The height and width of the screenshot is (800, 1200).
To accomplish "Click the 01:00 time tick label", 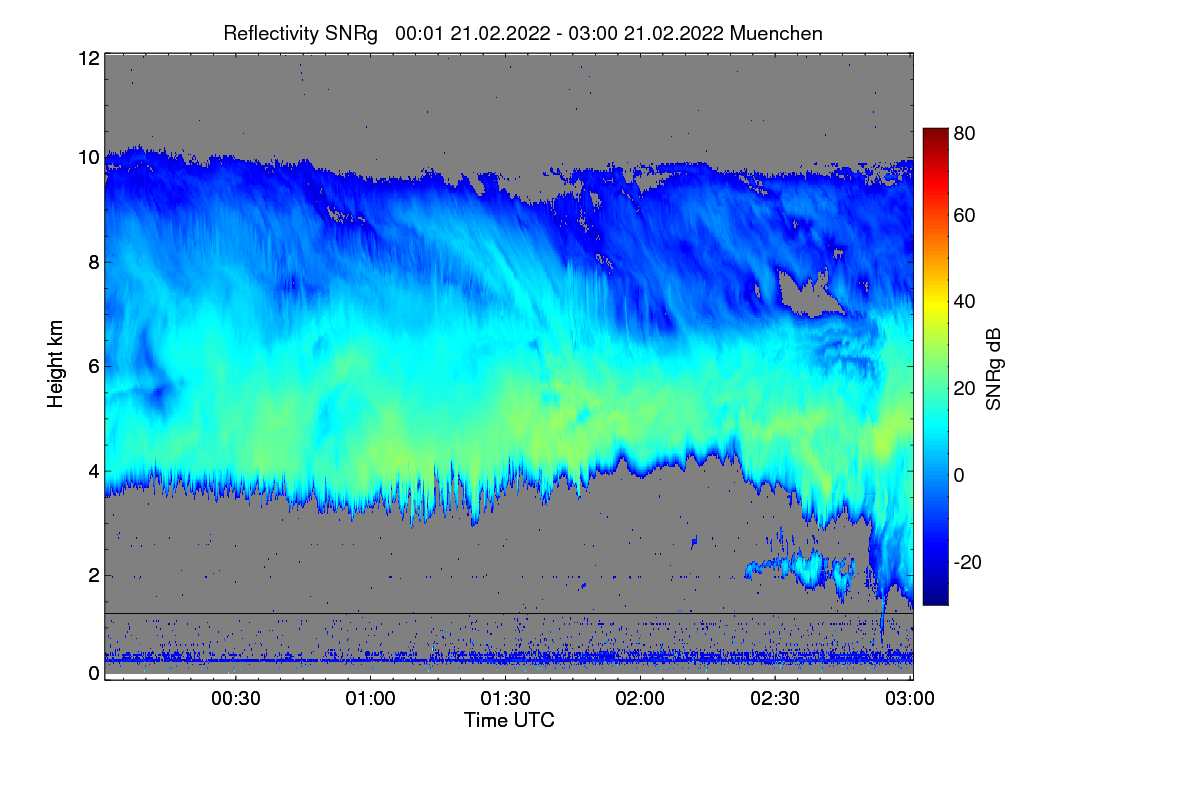I will [x=371, y=699].
